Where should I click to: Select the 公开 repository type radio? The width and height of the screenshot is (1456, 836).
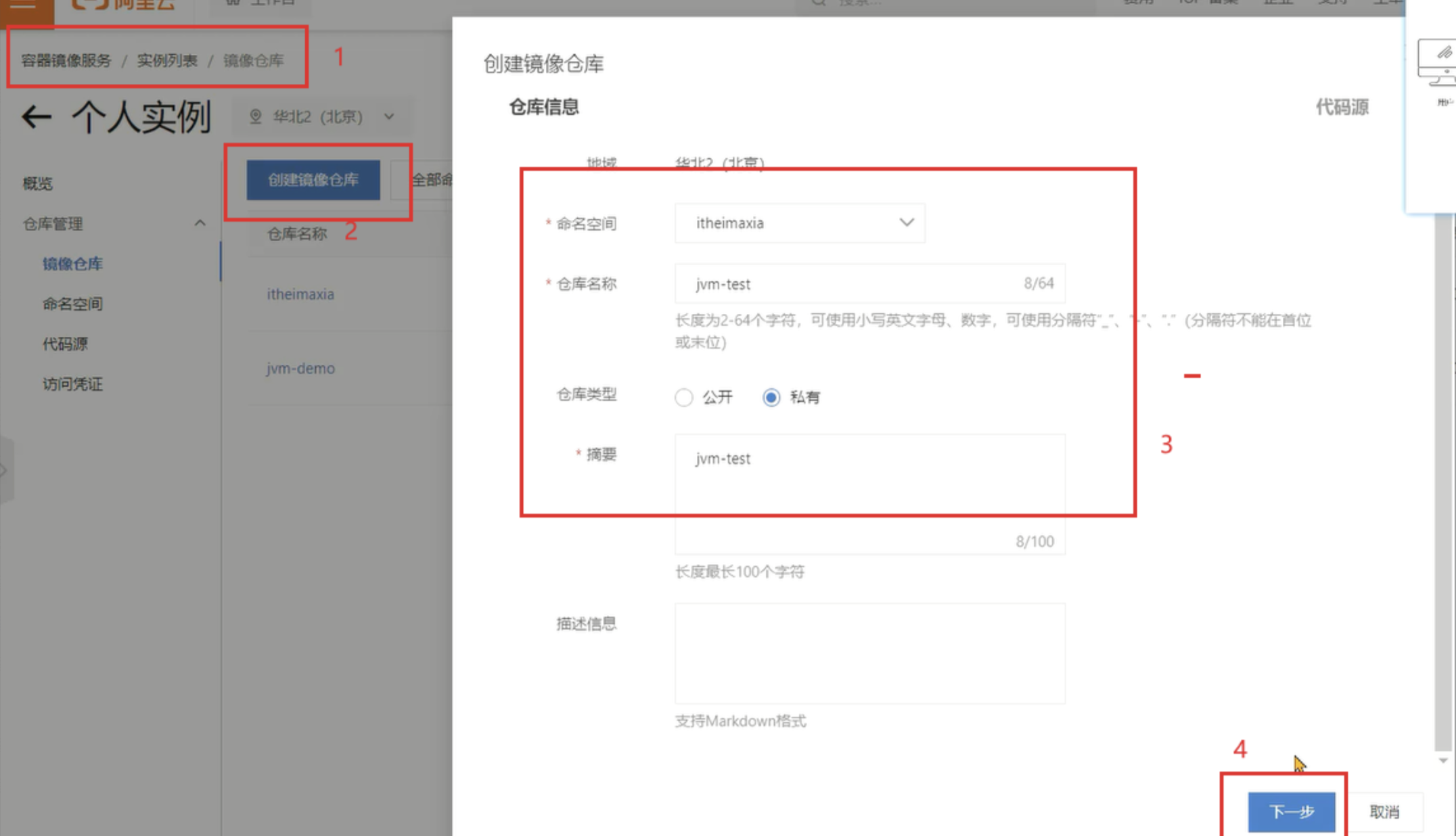pyautogui.click(x=684, y=397)
